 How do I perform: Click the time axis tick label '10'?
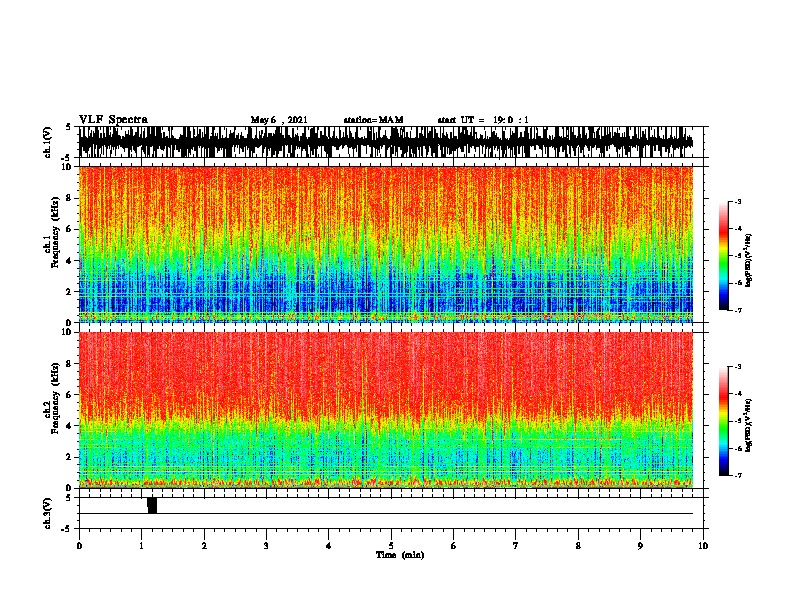pos(703,546)
